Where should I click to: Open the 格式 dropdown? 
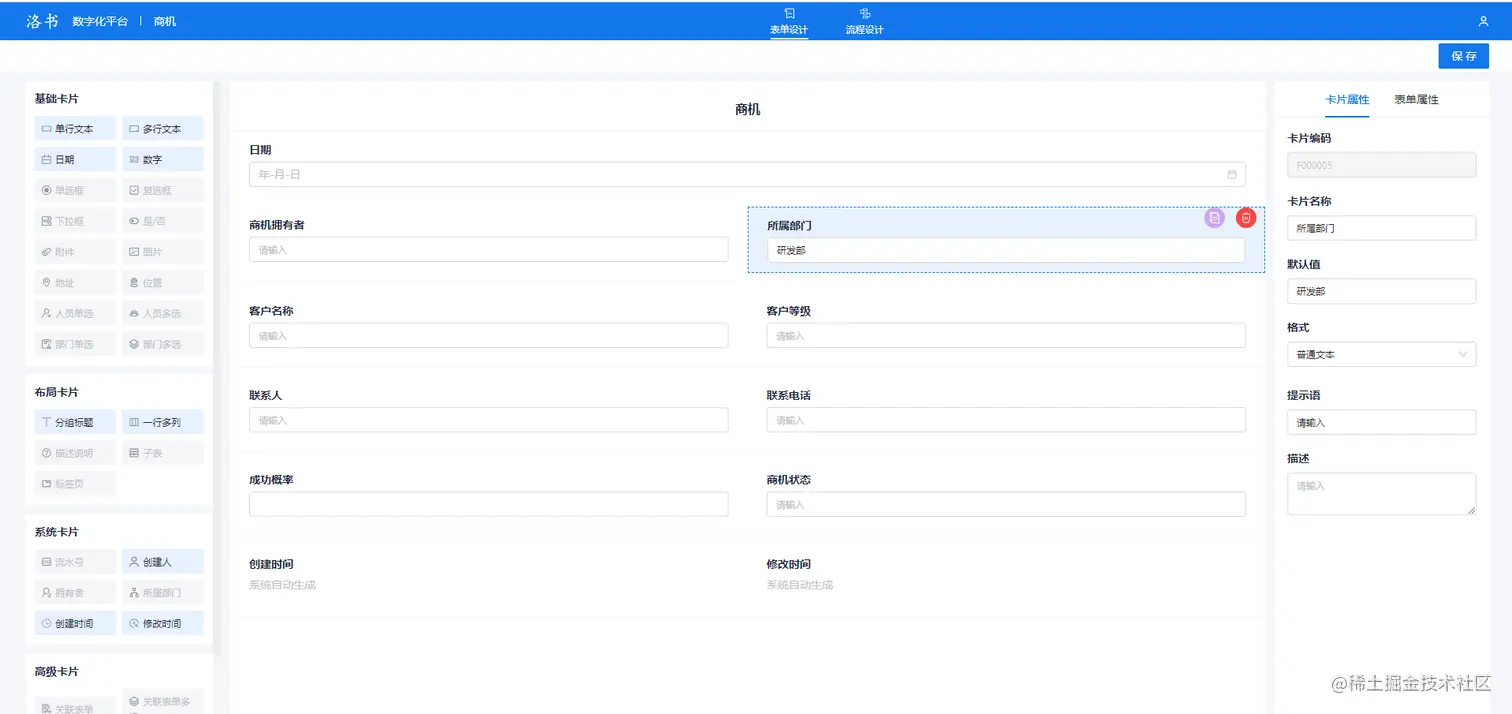pyautogui.click(x=1381, y=354)
